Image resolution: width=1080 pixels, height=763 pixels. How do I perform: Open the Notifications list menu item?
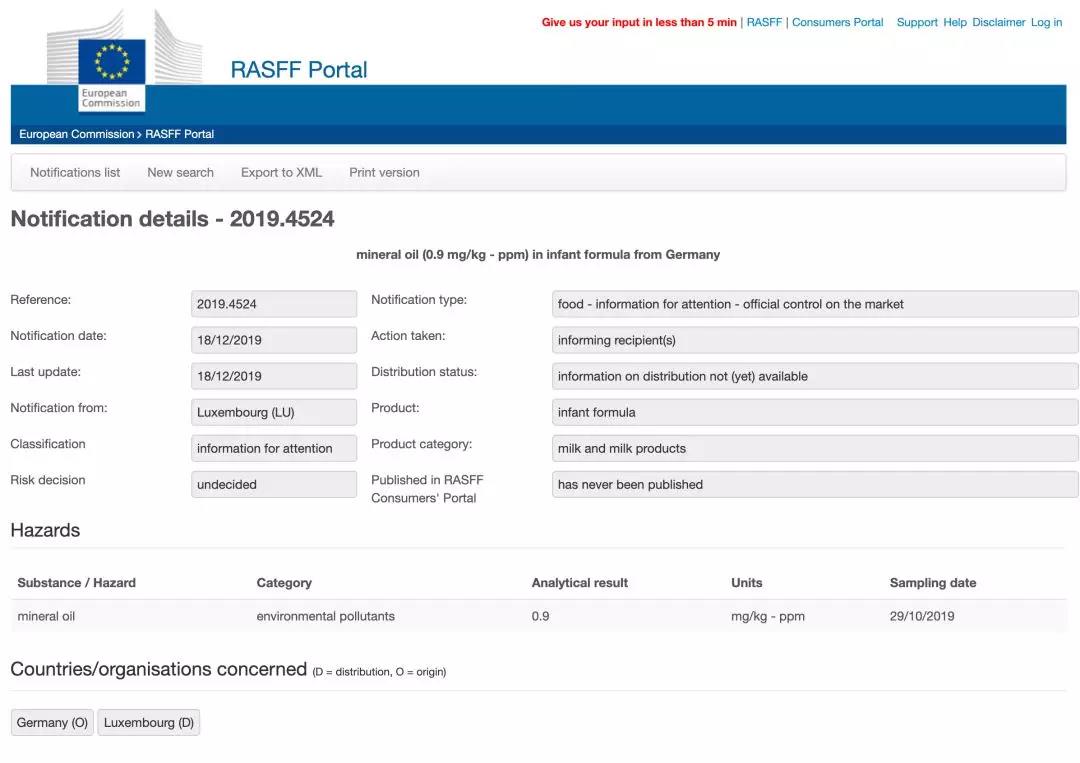coord(75,172)
